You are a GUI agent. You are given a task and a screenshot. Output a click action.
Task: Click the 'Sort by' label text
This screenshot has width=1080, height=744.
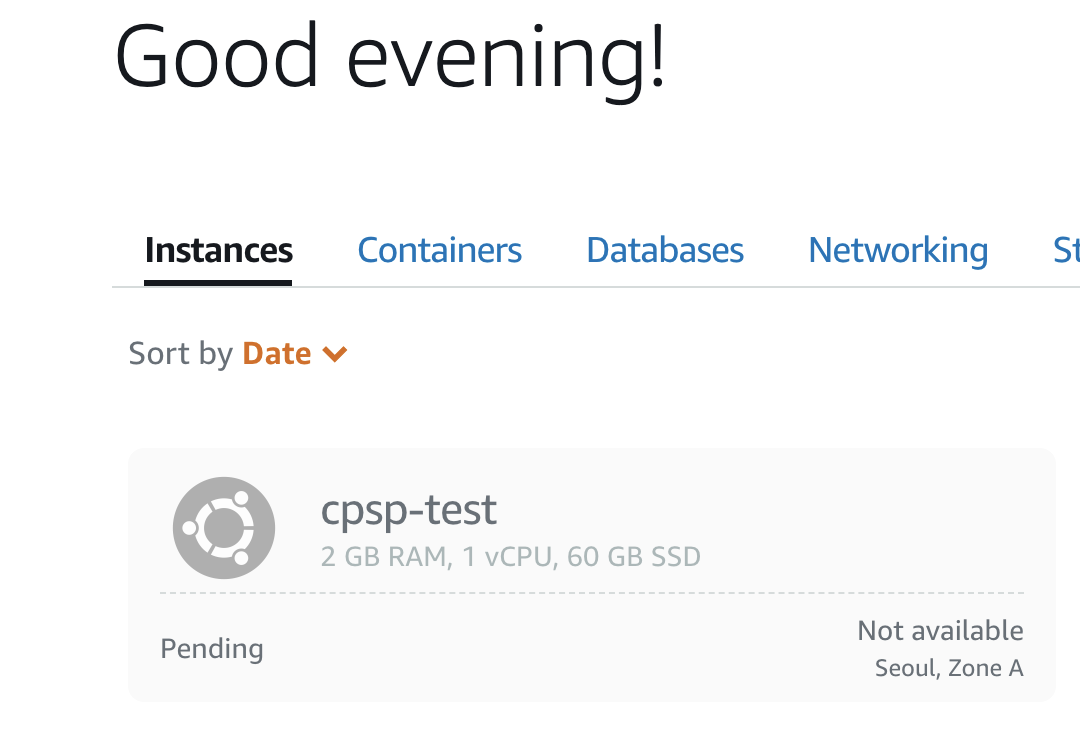[180, 354]
